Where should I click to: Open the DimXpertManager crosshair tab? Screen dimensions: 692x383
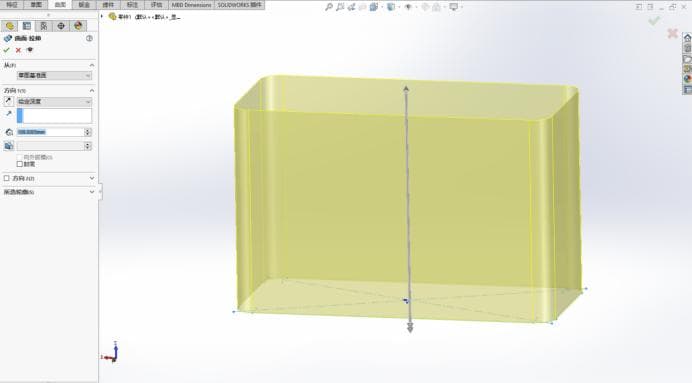[60, 26]
